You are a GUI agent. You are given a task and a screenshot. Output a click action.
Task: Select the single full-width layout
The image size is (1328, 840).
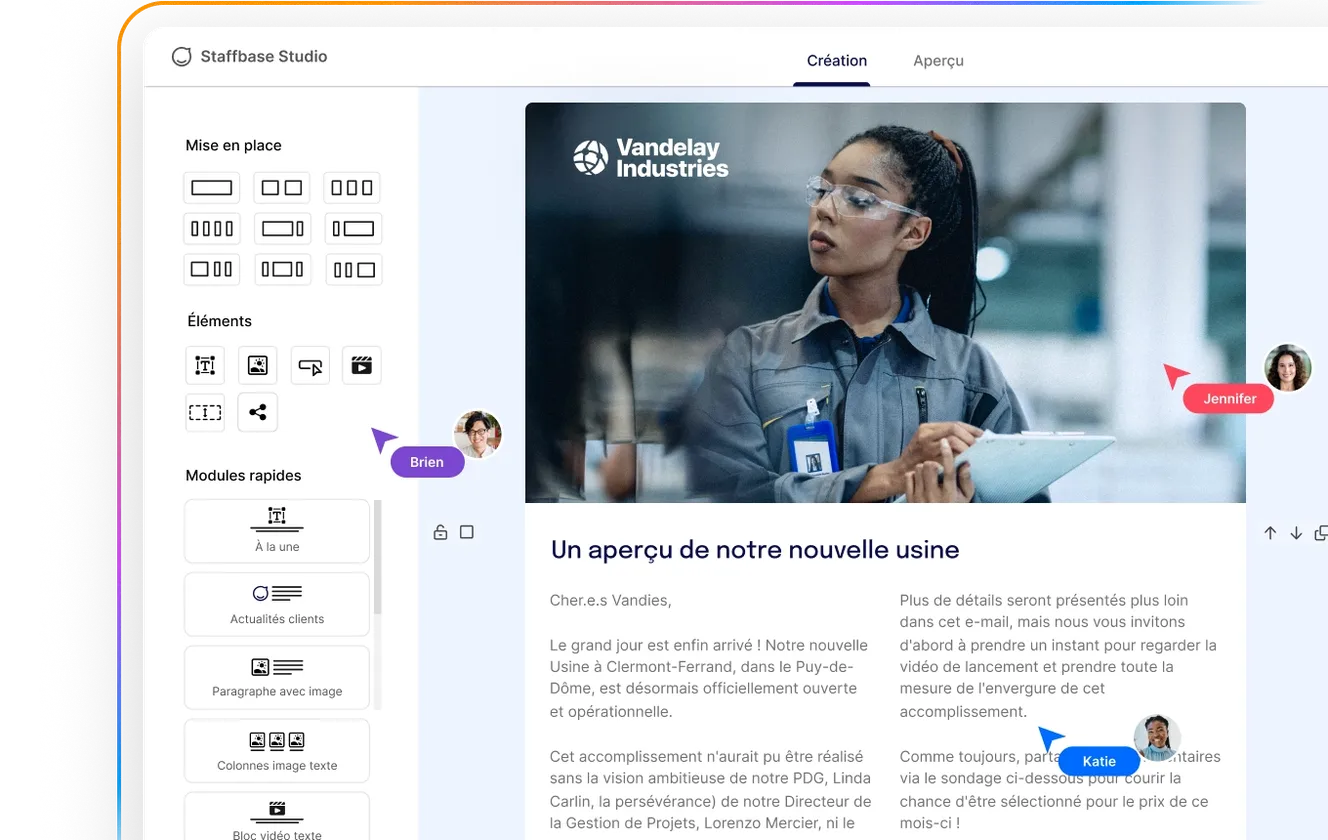pyautogui.click(x=211, y=187)
